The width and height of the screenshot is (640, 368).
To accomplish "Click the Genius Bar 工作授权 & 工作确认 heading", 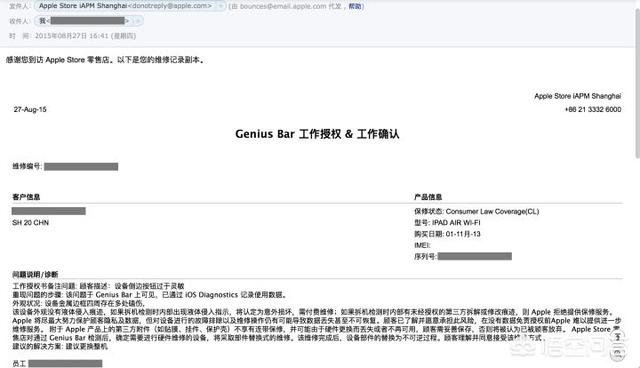I will click(x=317, y=134).
